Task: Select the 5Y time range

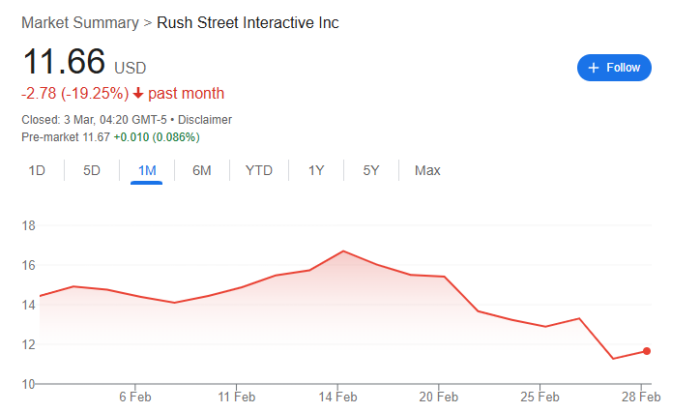Action: coord(371,170)
